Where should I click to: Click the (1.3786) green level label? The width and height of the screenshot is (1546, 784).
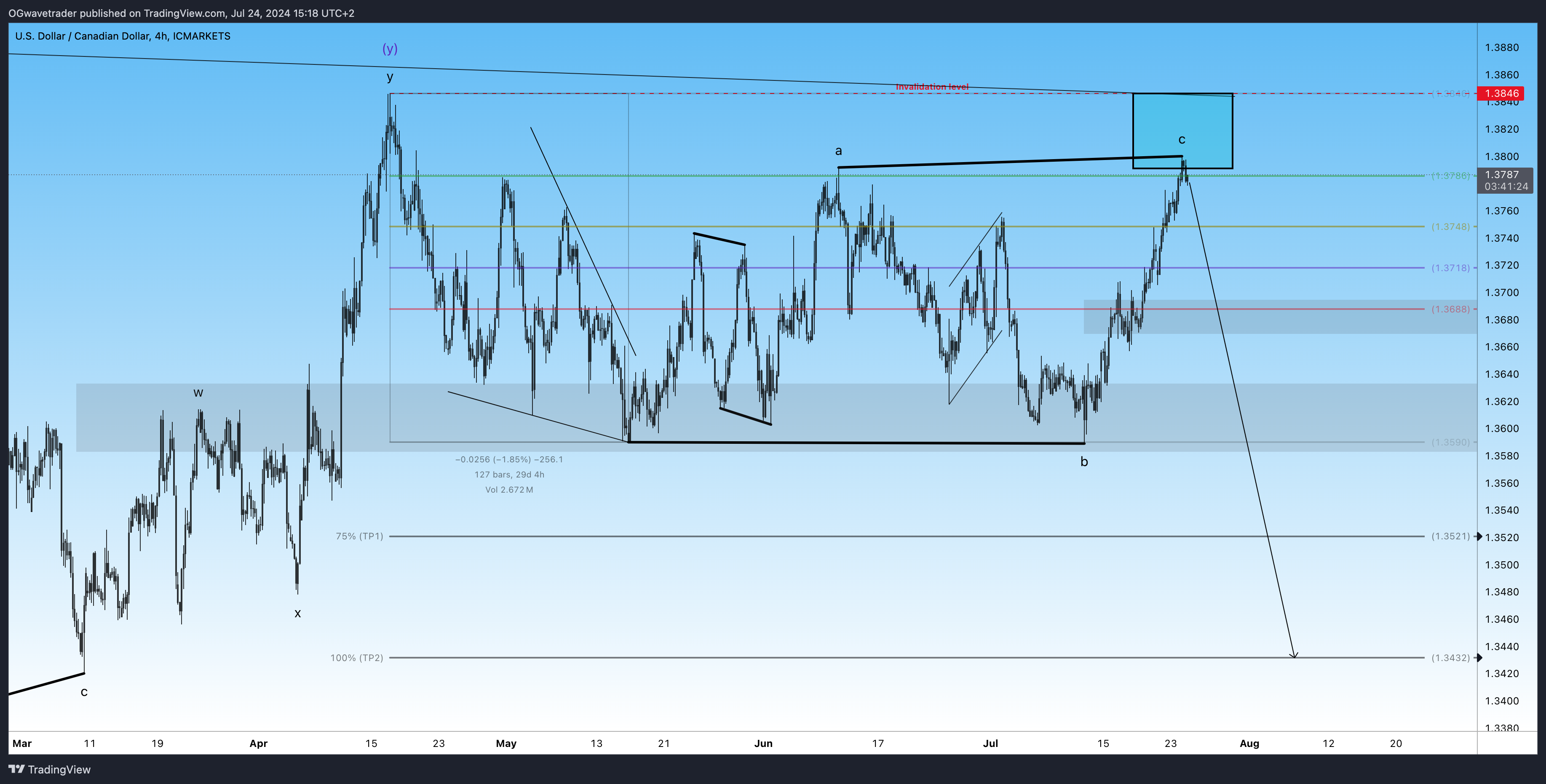click(1450, 176)
